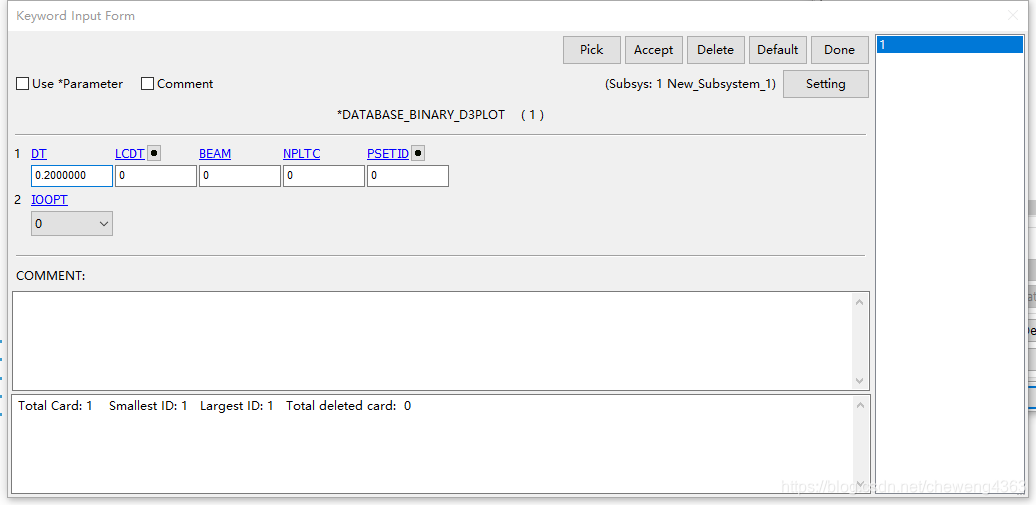Click the Delete button

716,50
